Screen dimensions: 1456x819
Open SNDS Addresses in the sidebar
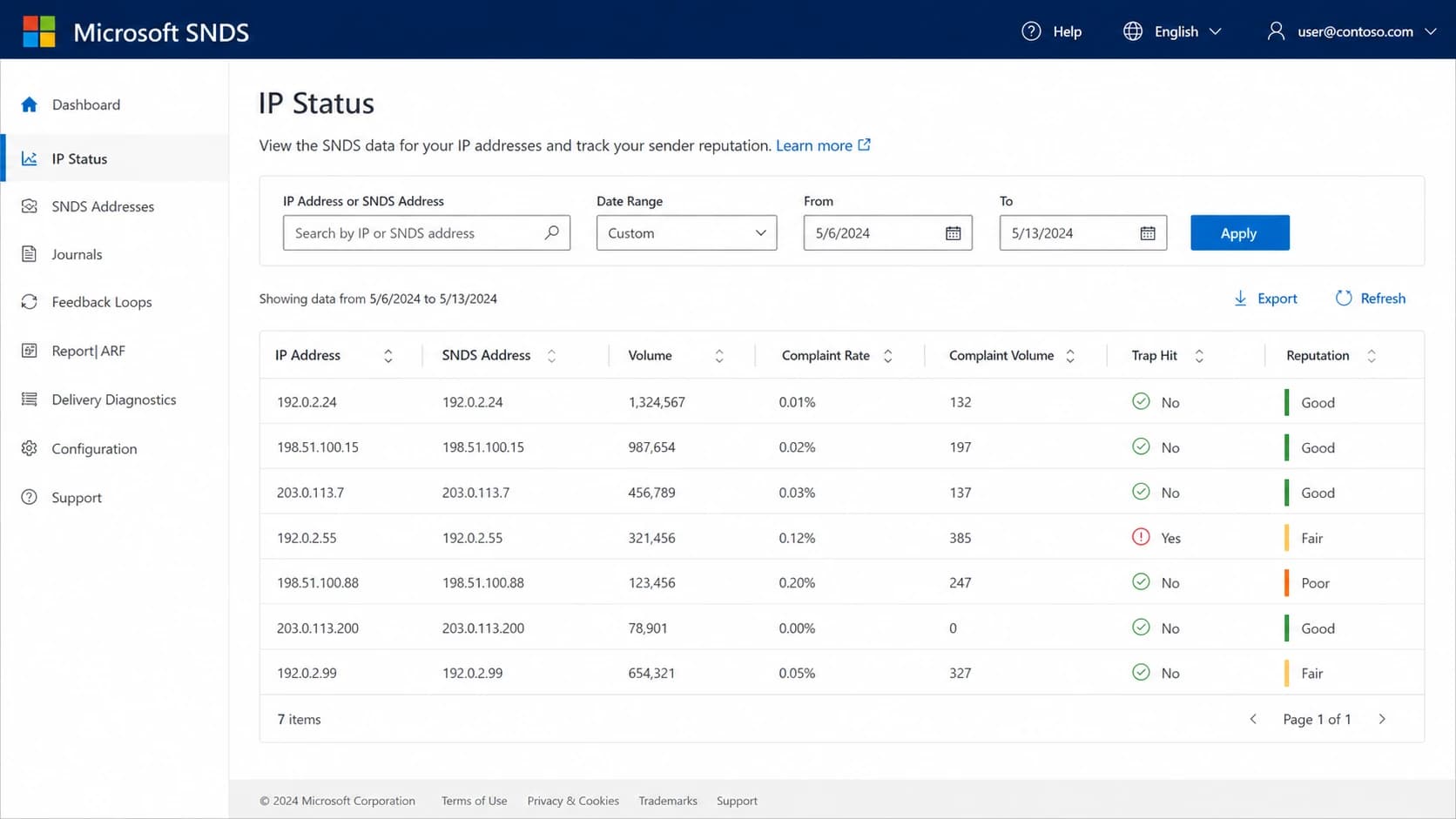pyautogui.click(x=115, y=206)
